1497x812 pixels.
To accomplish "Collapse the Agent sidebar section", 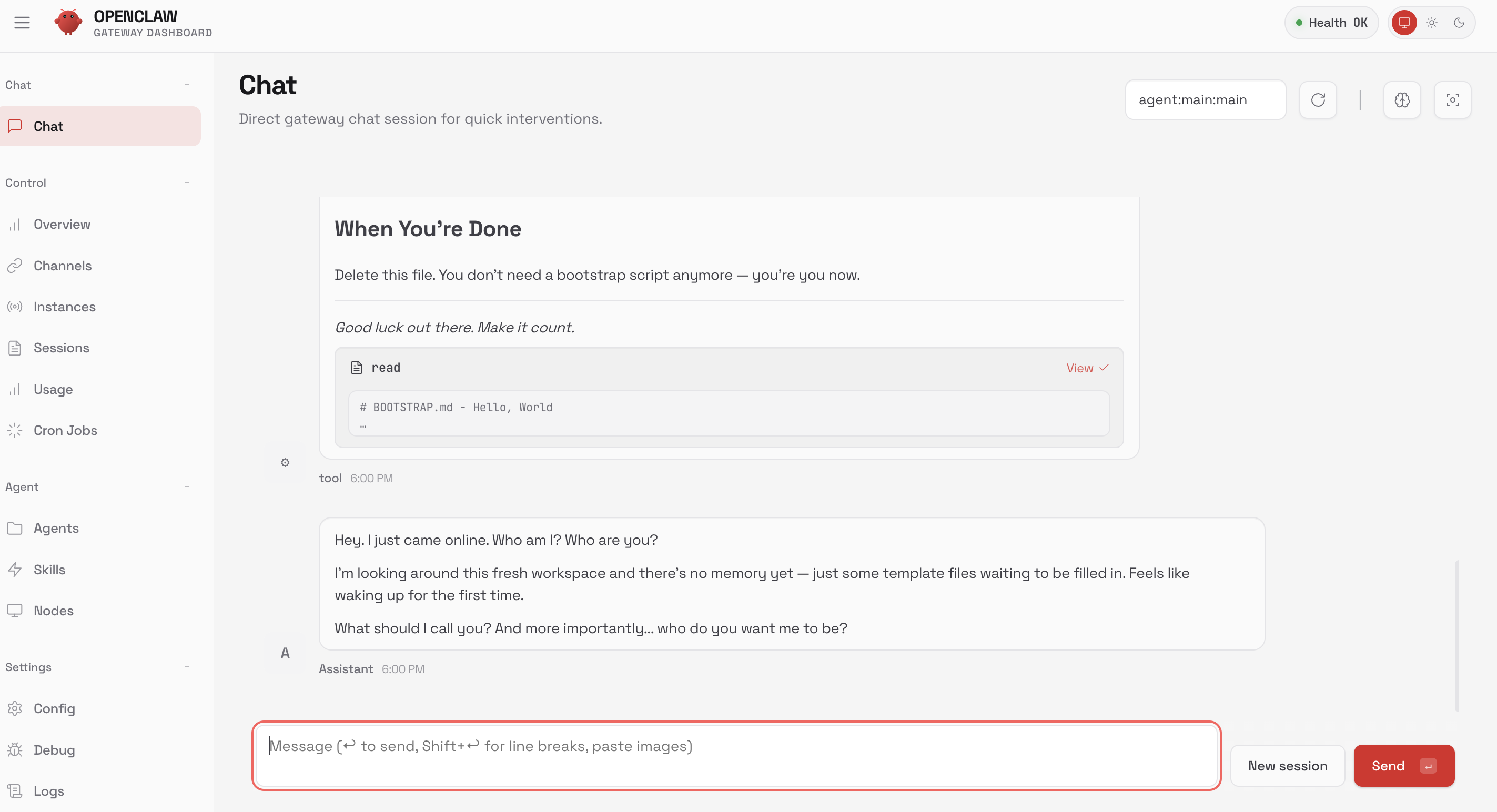I will pyautogui.click(x=187, y=487).
